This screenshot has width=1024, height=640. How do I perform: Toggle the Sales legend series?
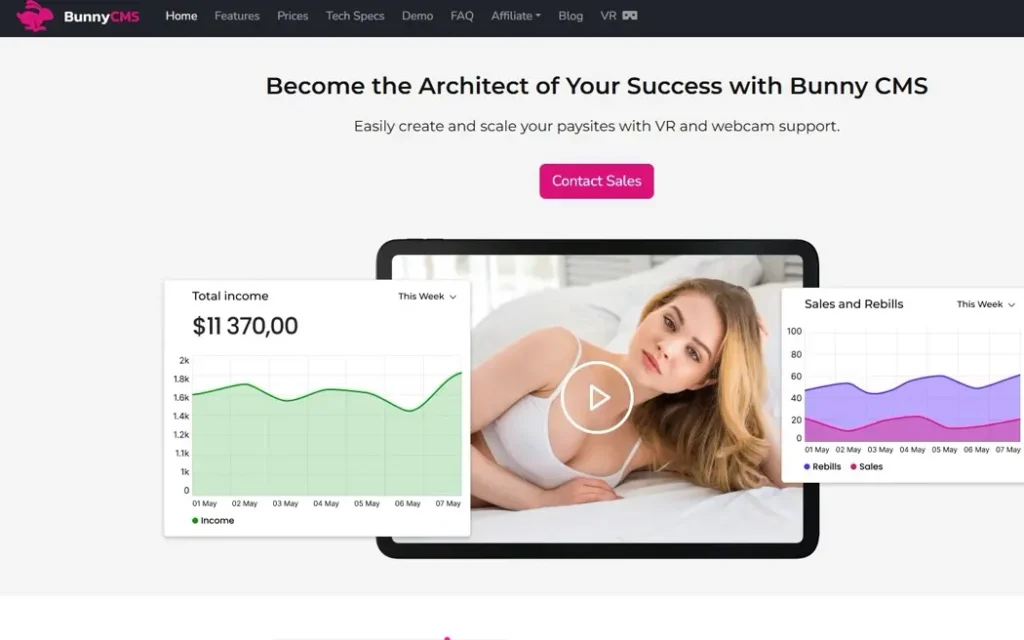(x=867, y=466)
